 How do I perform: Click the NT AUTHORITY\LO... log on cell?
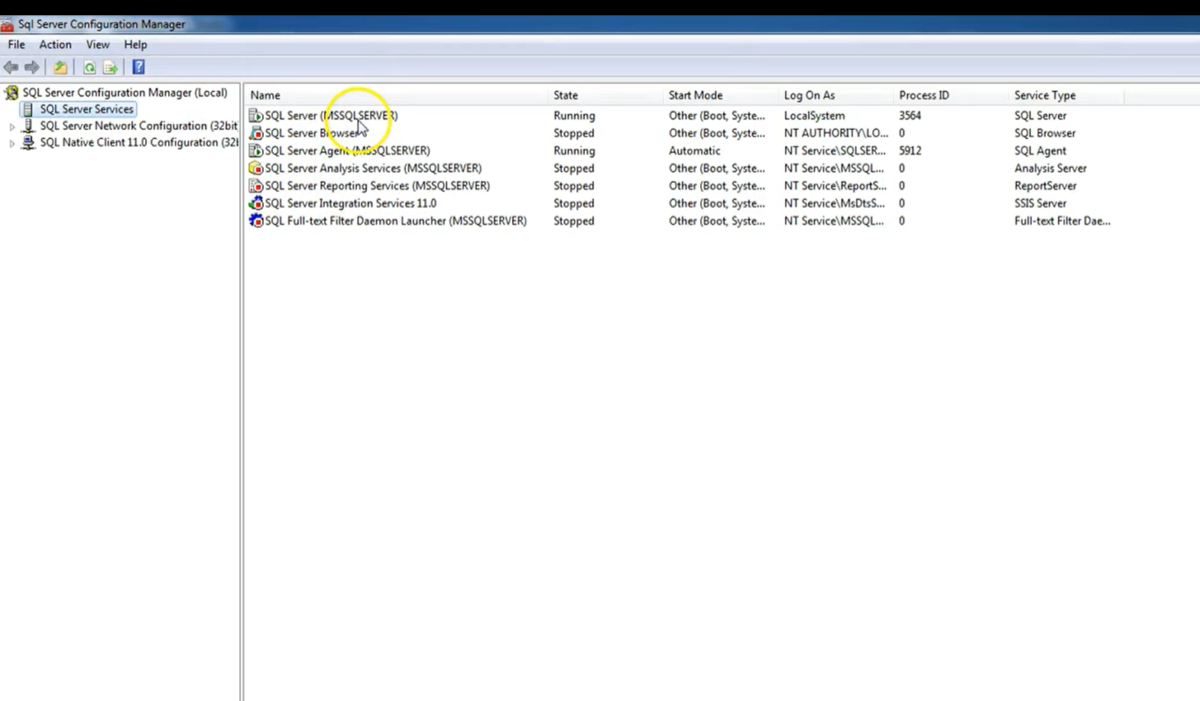pyautogui.click(x=836, y=133)
